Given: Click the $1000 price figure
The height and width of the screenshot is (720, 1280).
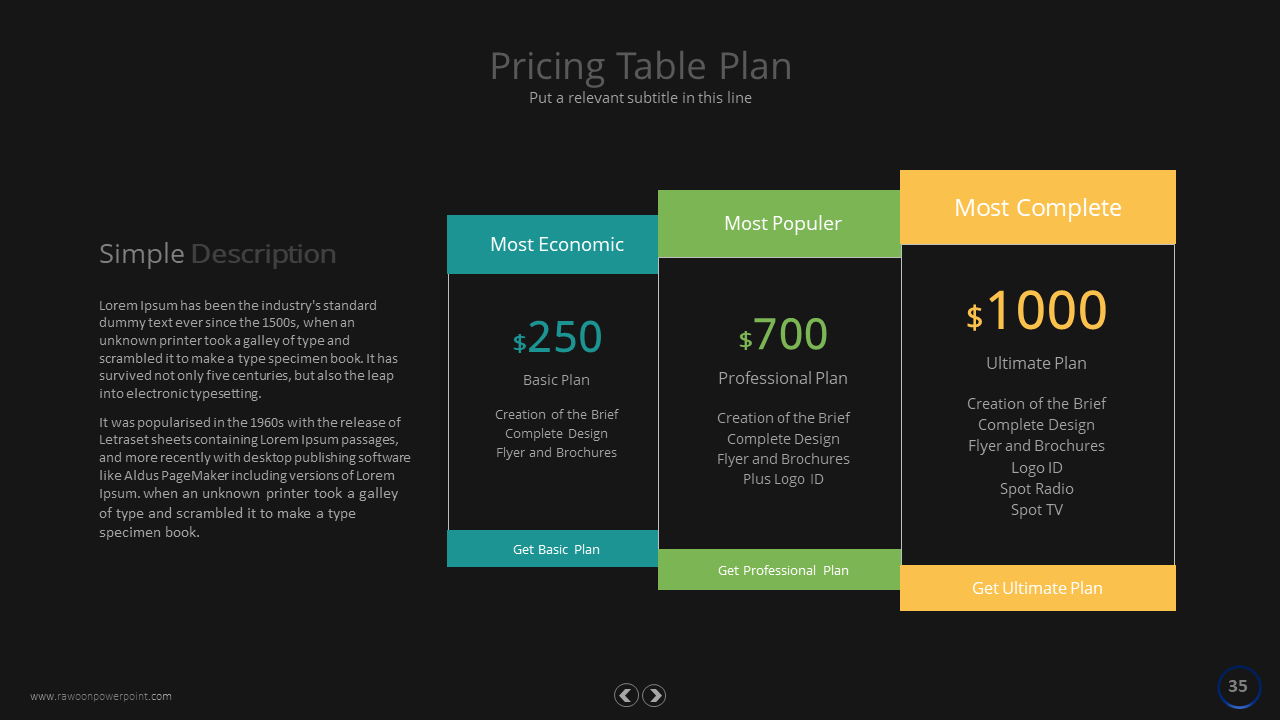Looking at the screenshot, I should 1037,311.
